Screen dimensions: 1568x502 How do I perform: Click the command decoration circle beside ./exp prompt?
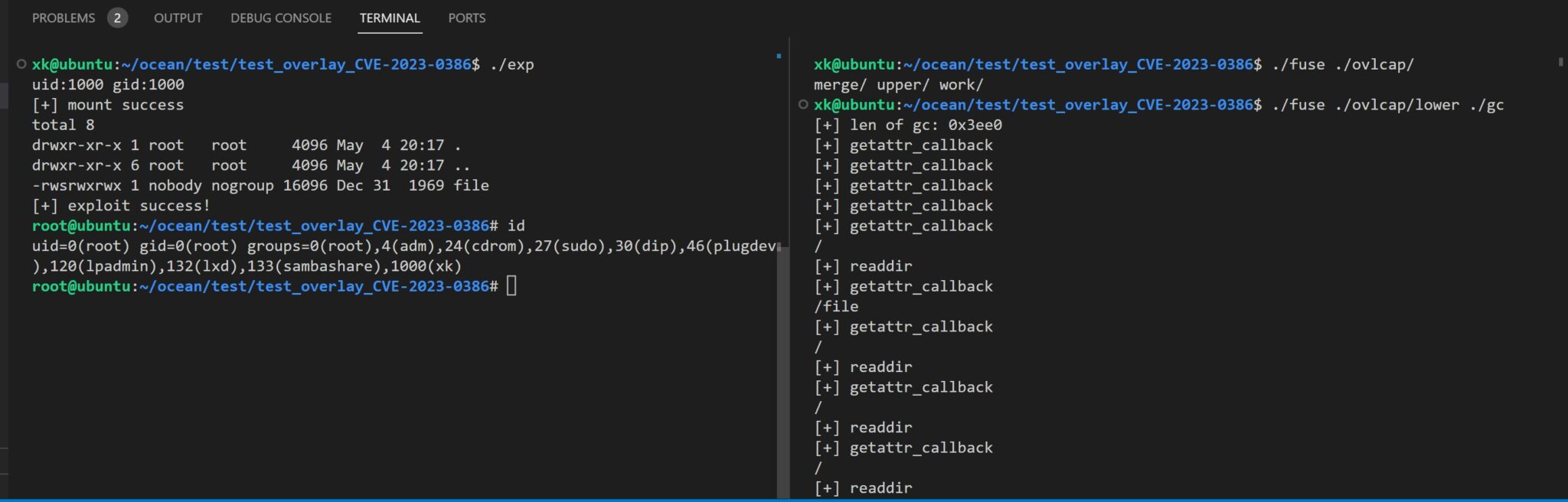click(21, 64)
